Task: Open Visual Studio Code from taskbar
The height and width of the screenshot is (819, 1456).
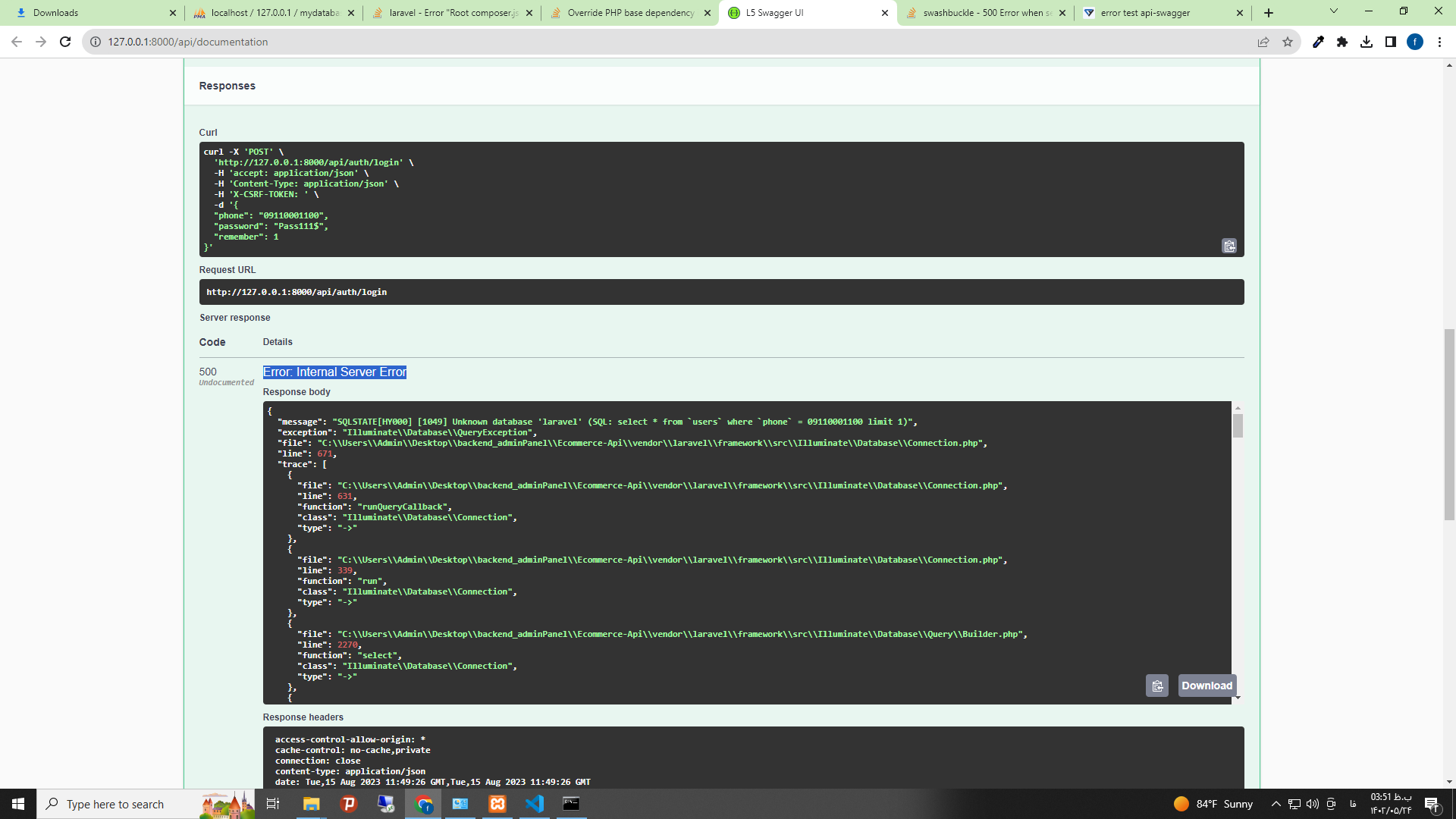Action: click(x=535, y=804)
